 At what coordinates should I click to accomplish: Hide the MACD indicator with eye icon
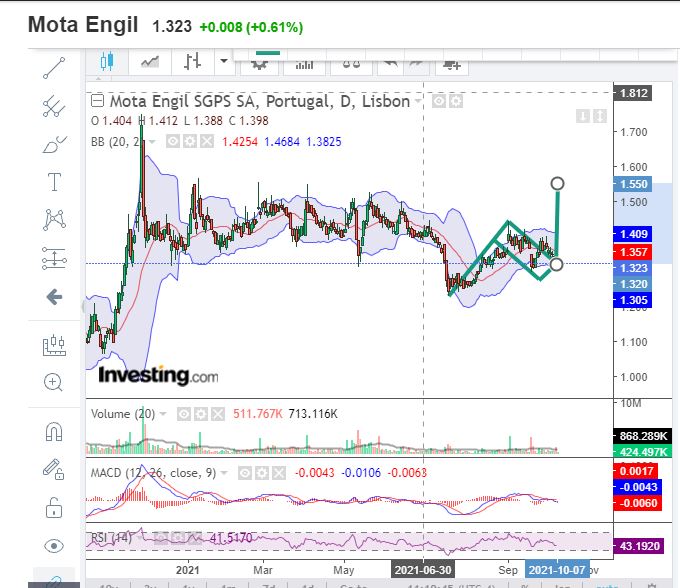coord(245,473)
